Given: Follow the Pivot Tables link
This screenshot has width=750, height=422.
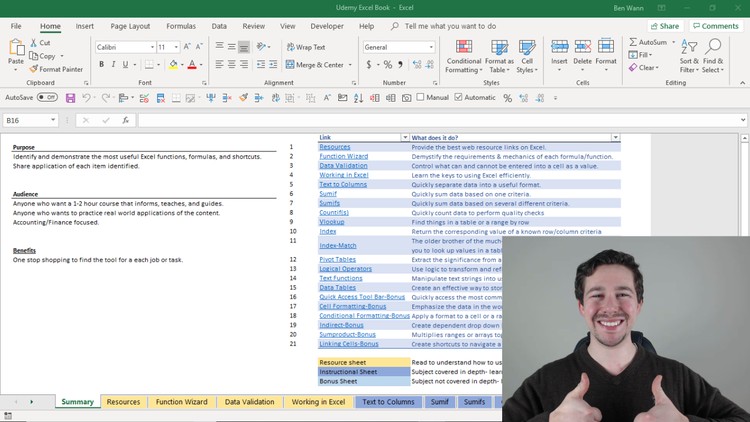Looking at the screenshot, I should (x=338, y=259).
